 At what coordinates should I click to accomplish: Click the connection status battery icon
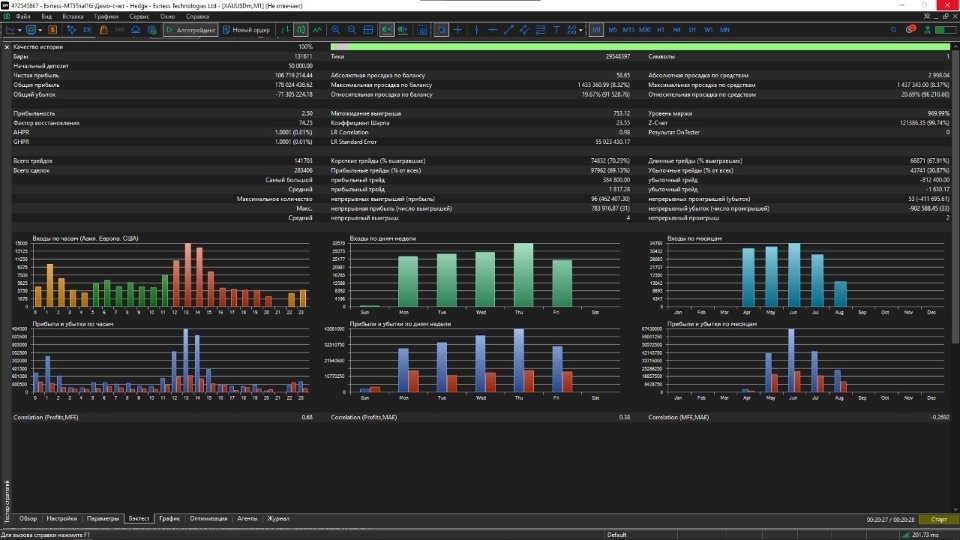pos(945,29)
